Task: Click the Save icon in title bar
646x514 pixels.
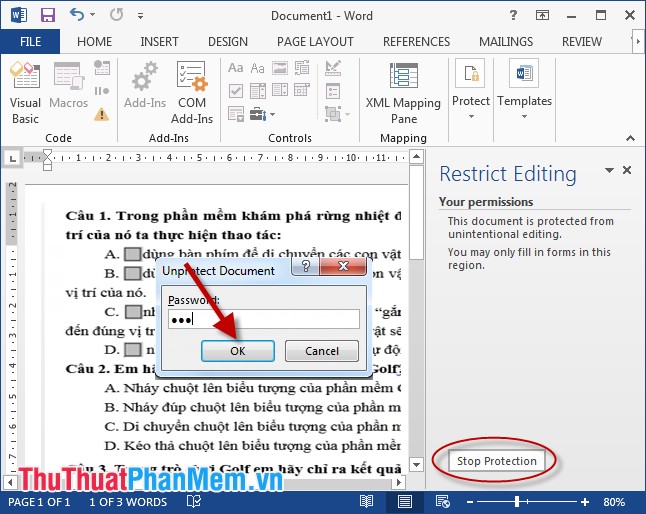Action: pos(48,15)
